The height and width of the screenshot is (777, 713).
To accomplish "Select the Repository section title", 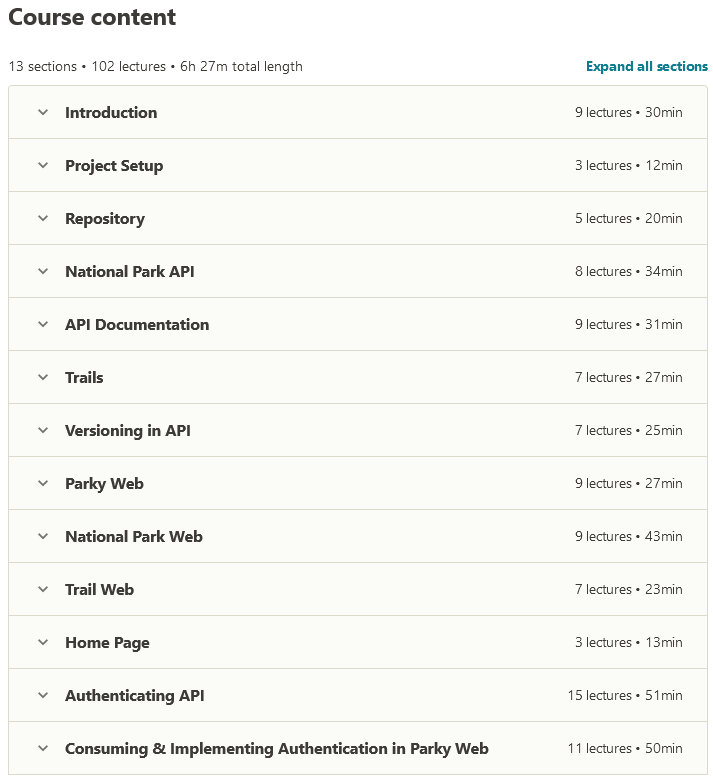I will coord(105,219).
